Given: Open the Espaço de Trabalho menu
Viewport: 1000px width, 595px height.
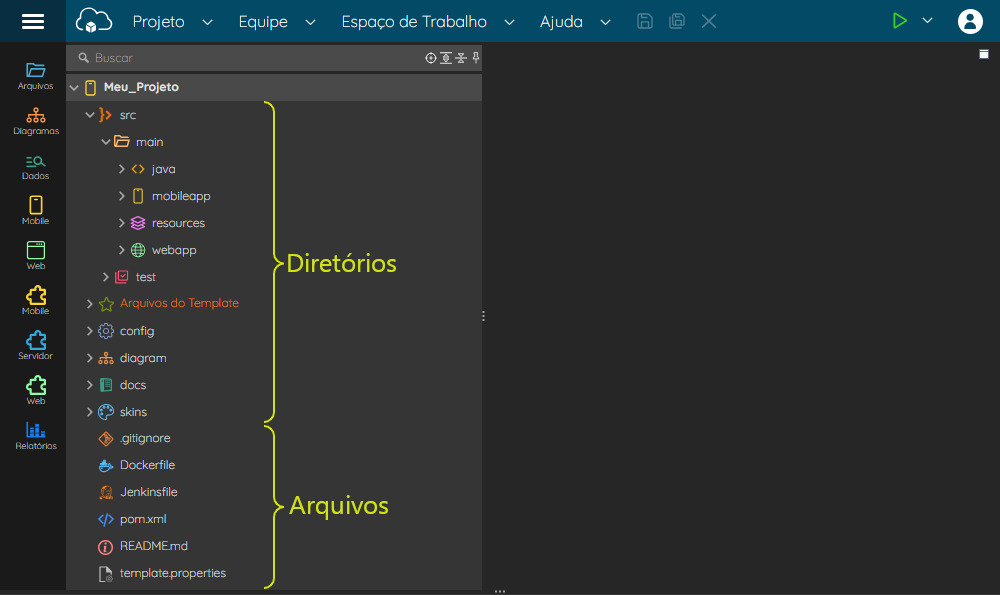Looking at the screenshot, I should pos(428,22).
